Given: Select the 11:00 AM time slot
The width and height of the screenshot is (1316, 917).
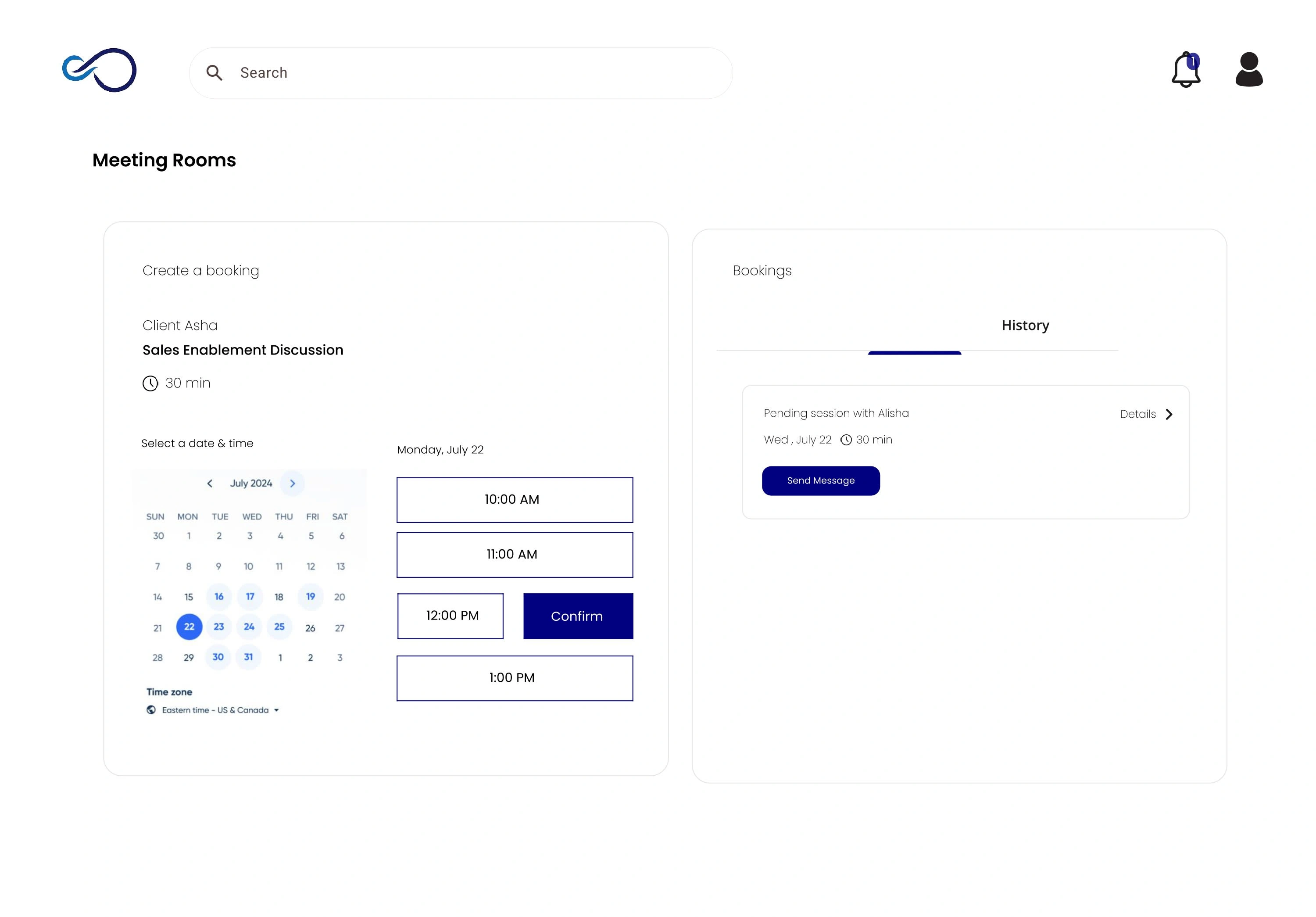Looking at the screenshot, I should (x=514, y=554).
